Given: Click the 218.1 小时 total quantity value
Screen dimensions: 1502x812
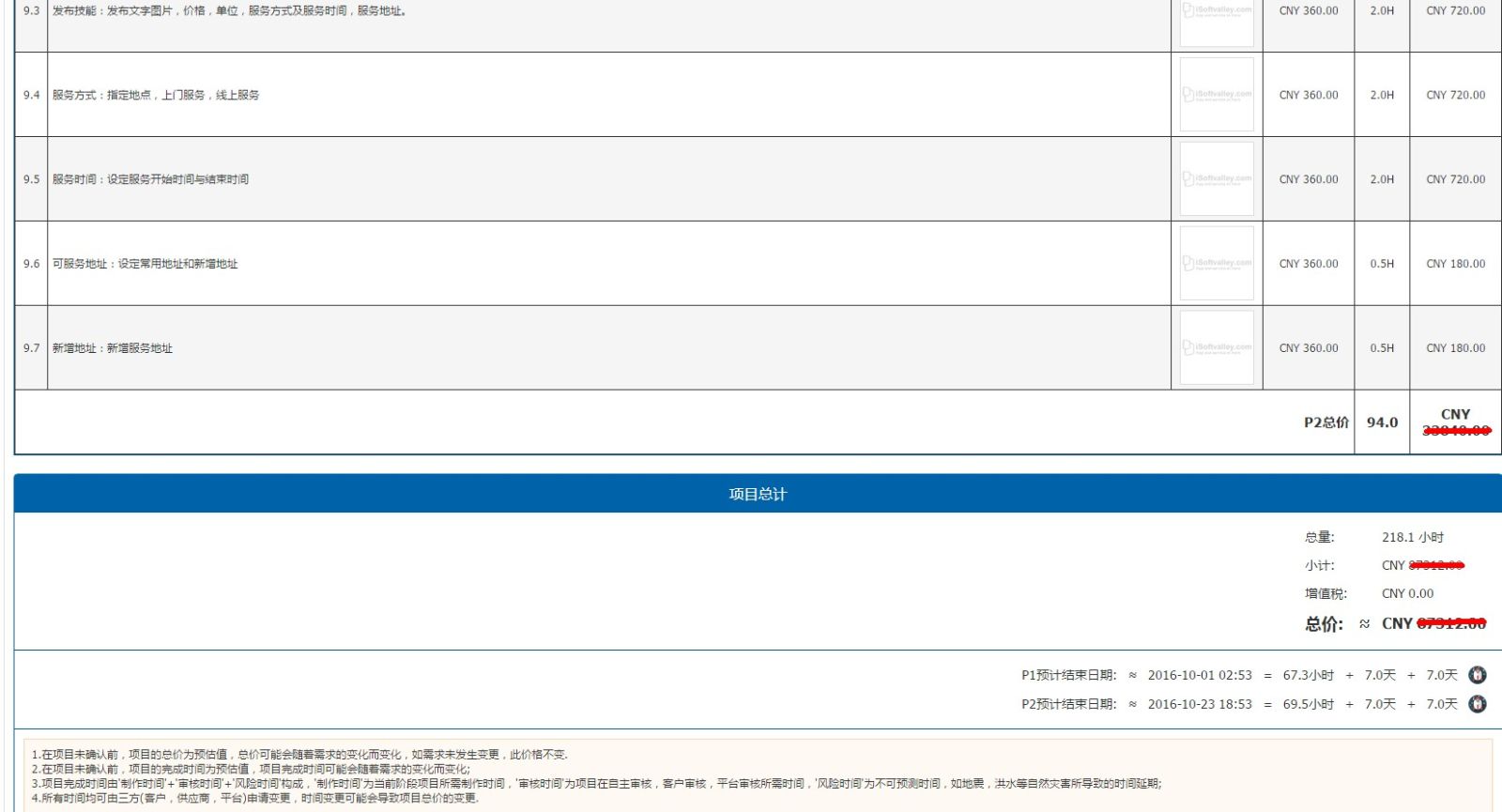Looking at the screenshot, I should click(x=1412, y=537).
